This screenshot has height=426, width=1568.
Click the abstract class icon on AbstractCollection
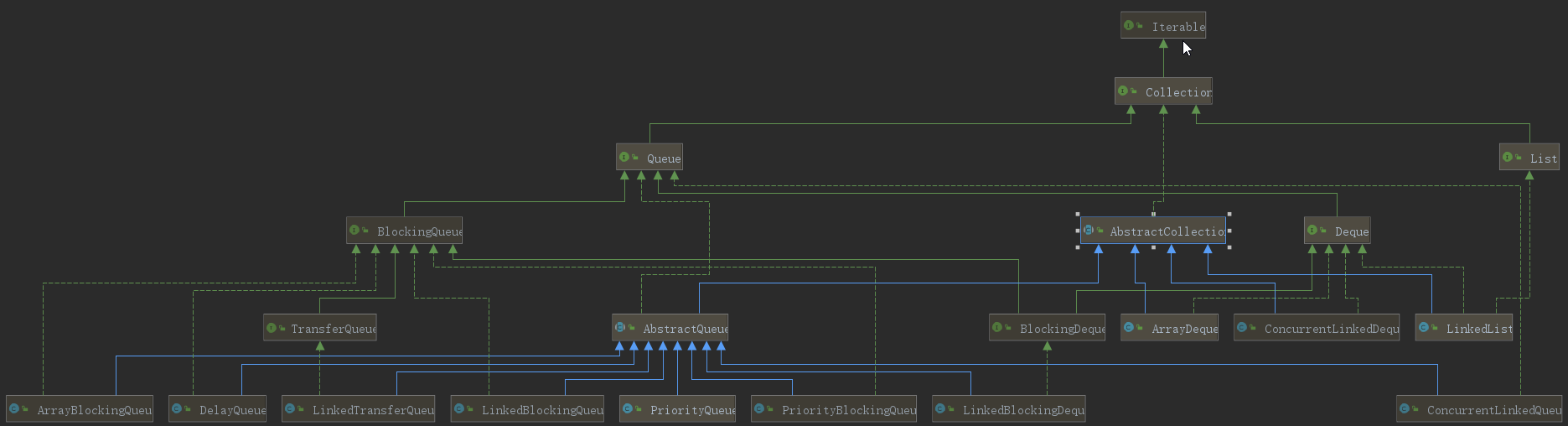coord(1089,230)
